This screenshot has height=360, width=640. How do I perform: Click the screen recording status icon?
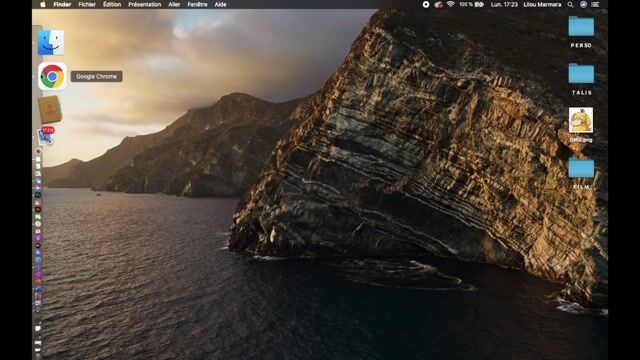(x=426, y=4)
